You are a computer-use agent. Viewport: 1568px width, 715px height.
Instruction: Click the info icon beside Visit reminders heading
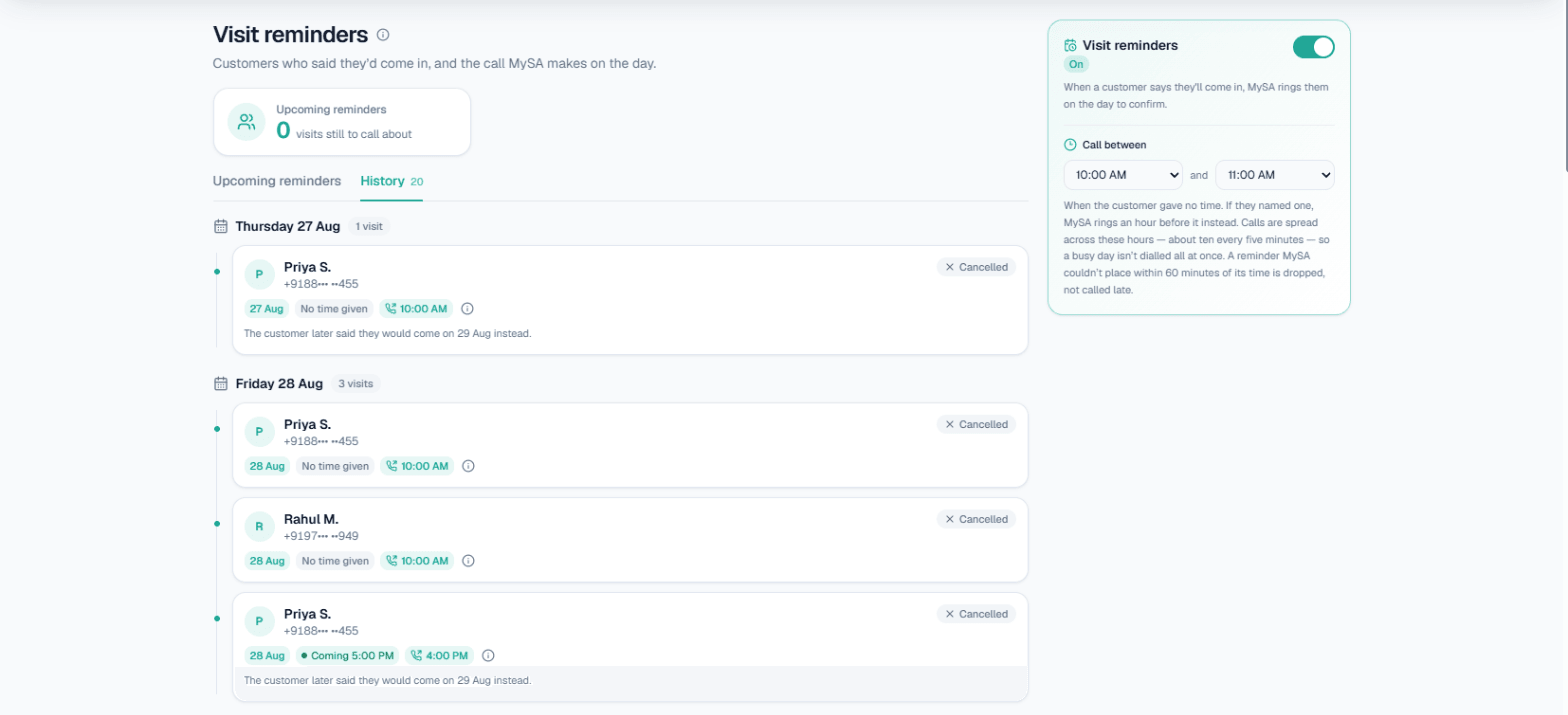tap(383, 35)
